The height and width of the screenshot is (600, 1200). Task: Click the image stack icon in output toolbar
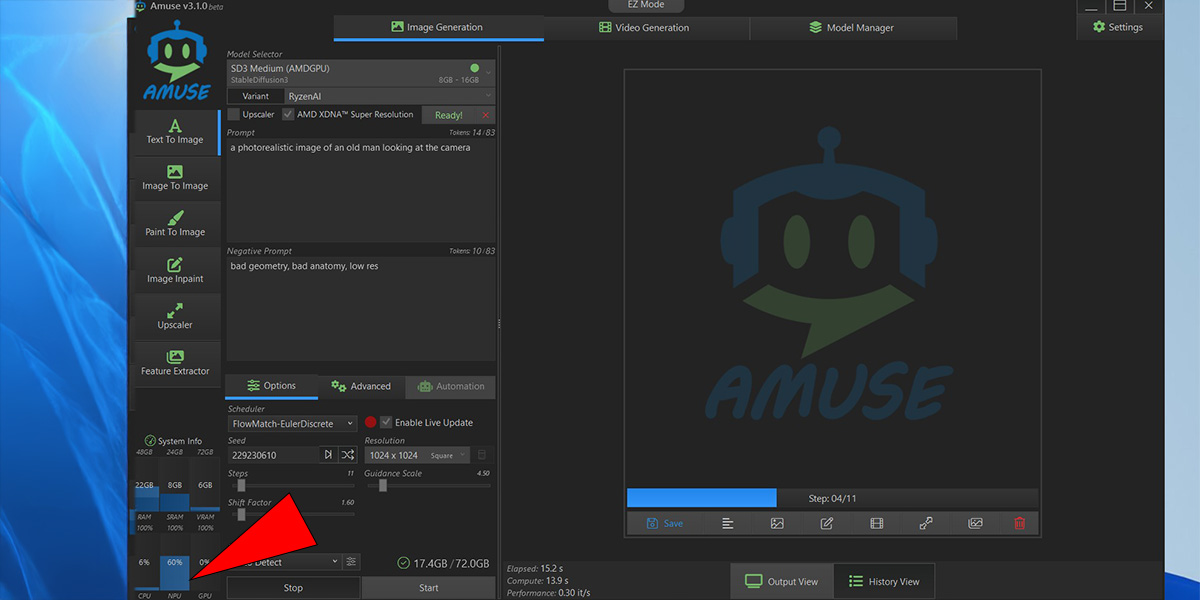coord(975,523)
